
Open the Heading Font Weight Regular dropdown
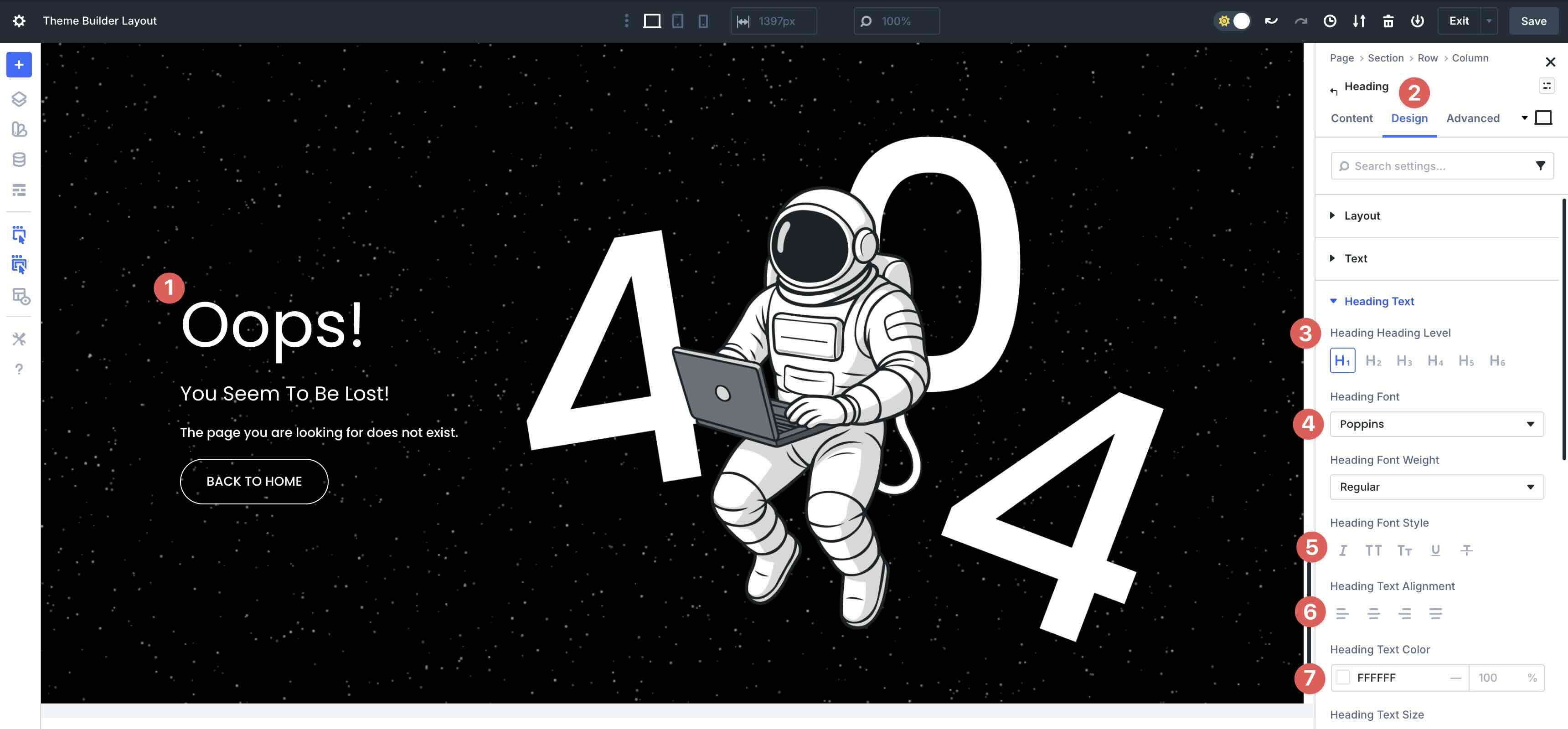tap(1437, 487)
